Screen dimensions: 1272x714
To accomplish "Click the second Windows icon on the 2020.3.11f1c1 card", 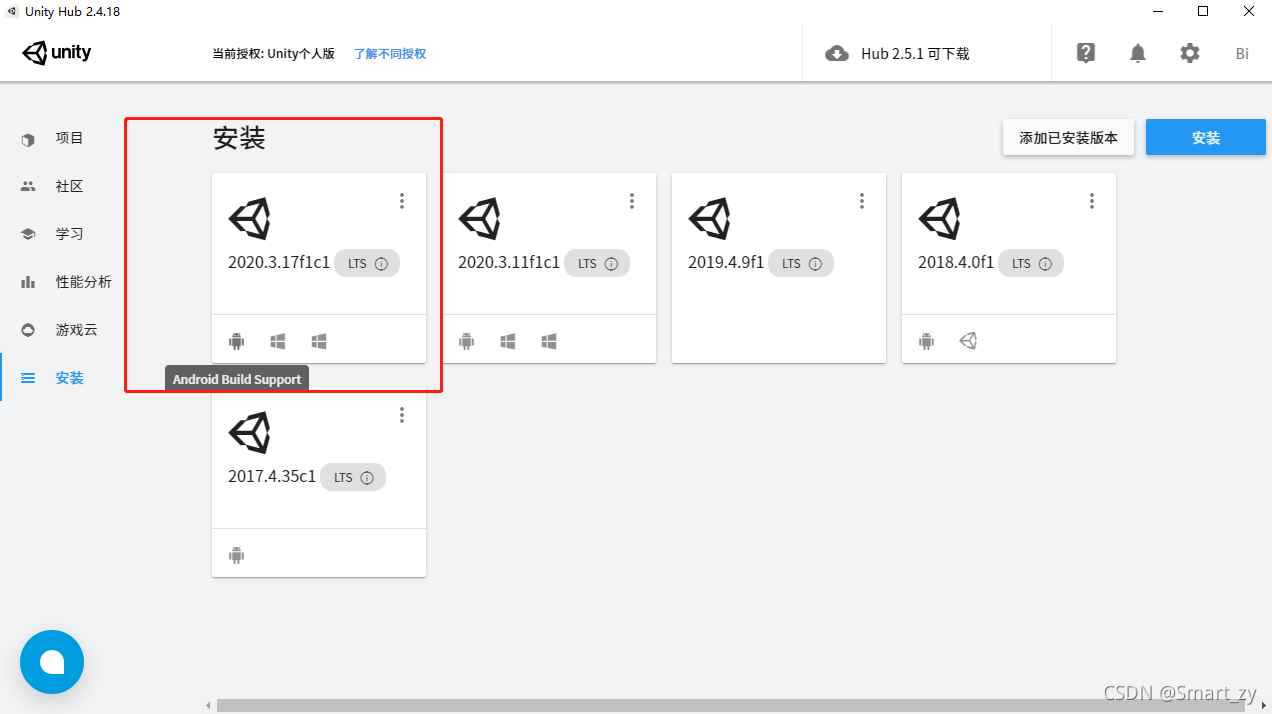I will [x=549, y=341].
